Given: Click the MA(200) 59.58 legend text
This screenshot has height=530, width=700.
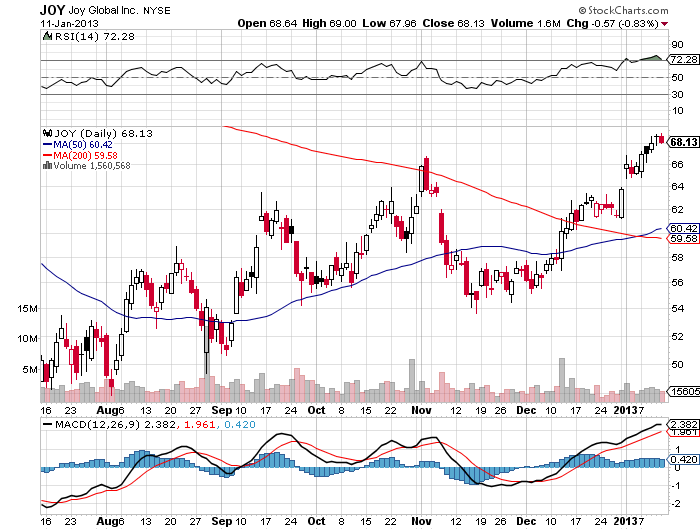Looking at the screenshot, I should 85,155.
